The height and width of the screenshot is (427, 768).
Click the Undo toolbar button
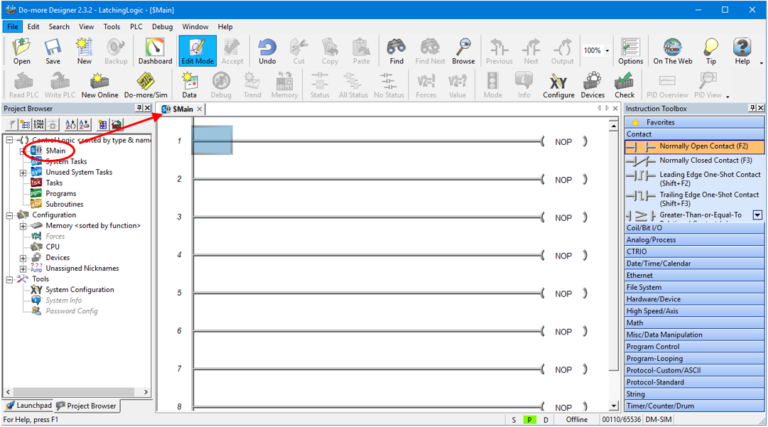click(267, 51)
